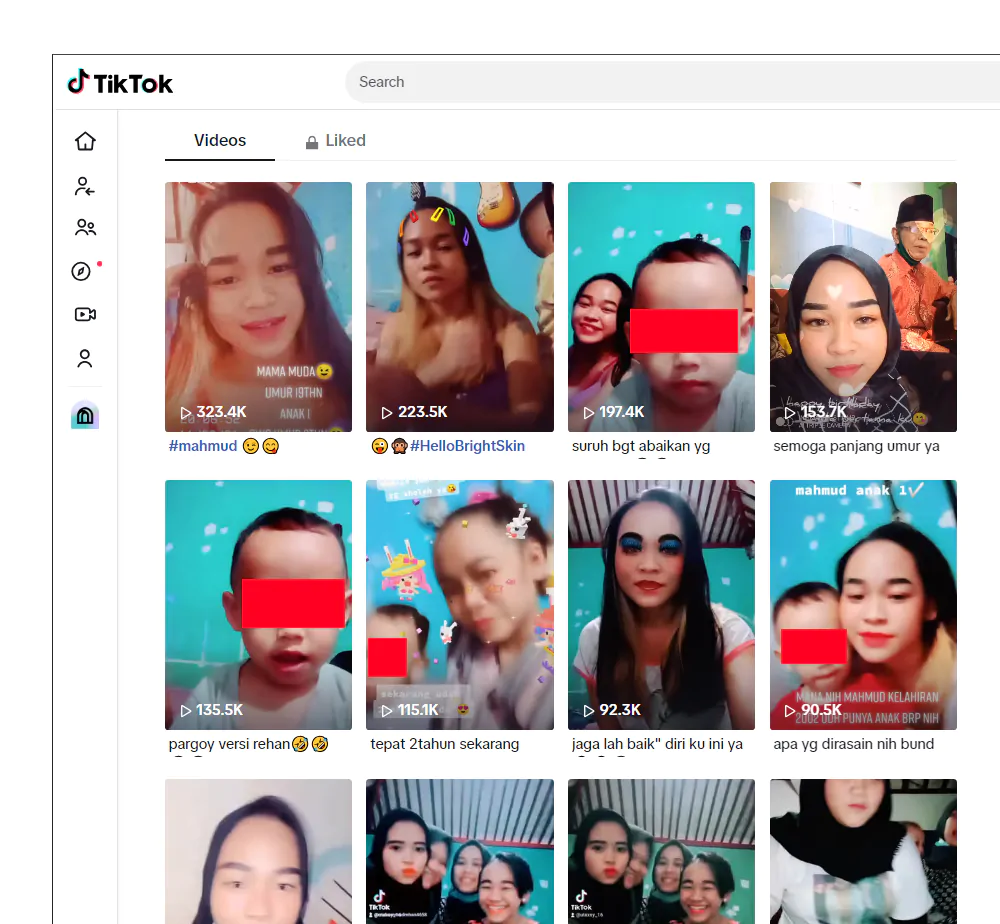
Task: Click the #mahmud hashtag link
Action: pyautogui.click(x=203, y=446)
